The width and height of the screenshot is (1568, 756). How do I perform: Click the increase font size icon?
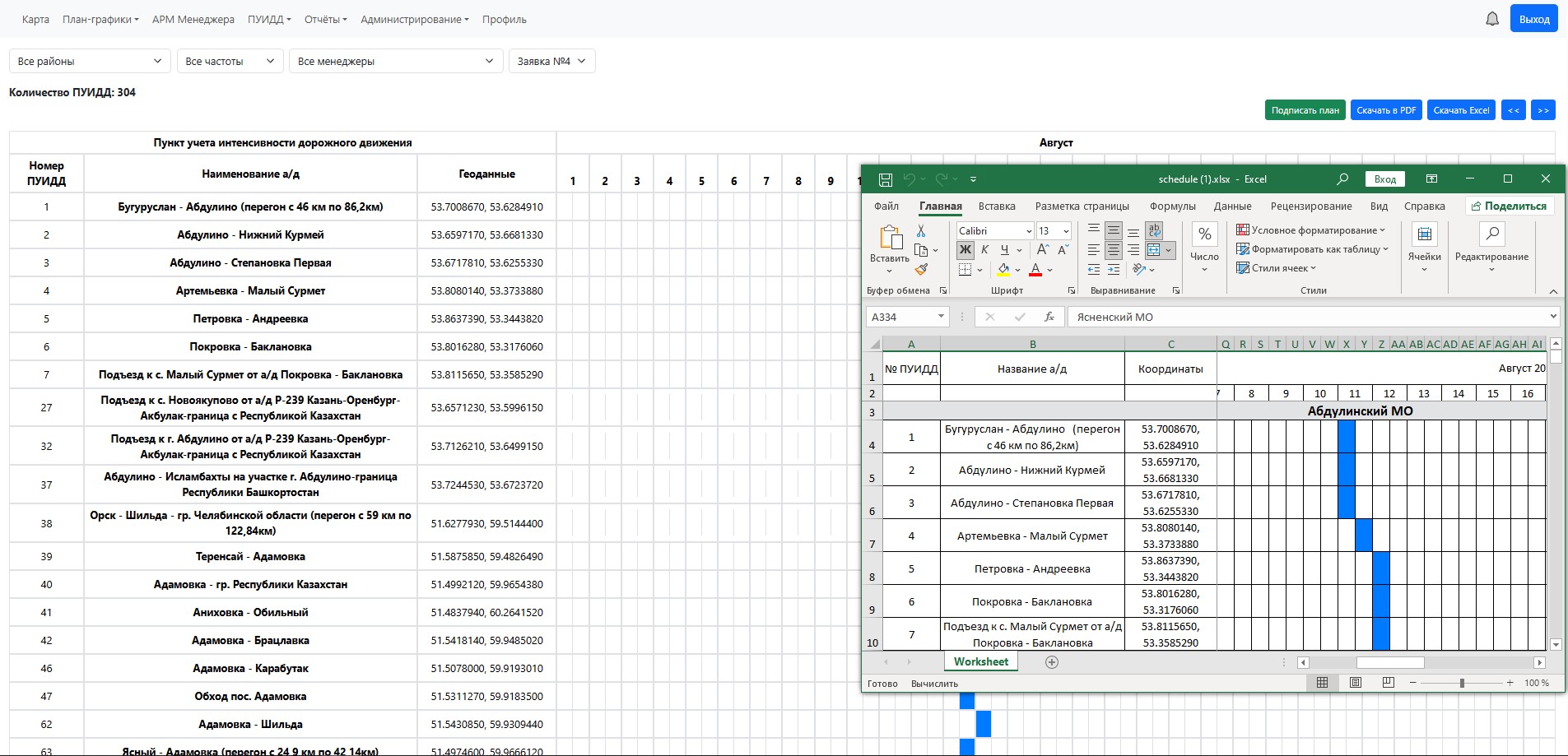pos(1043,250)
